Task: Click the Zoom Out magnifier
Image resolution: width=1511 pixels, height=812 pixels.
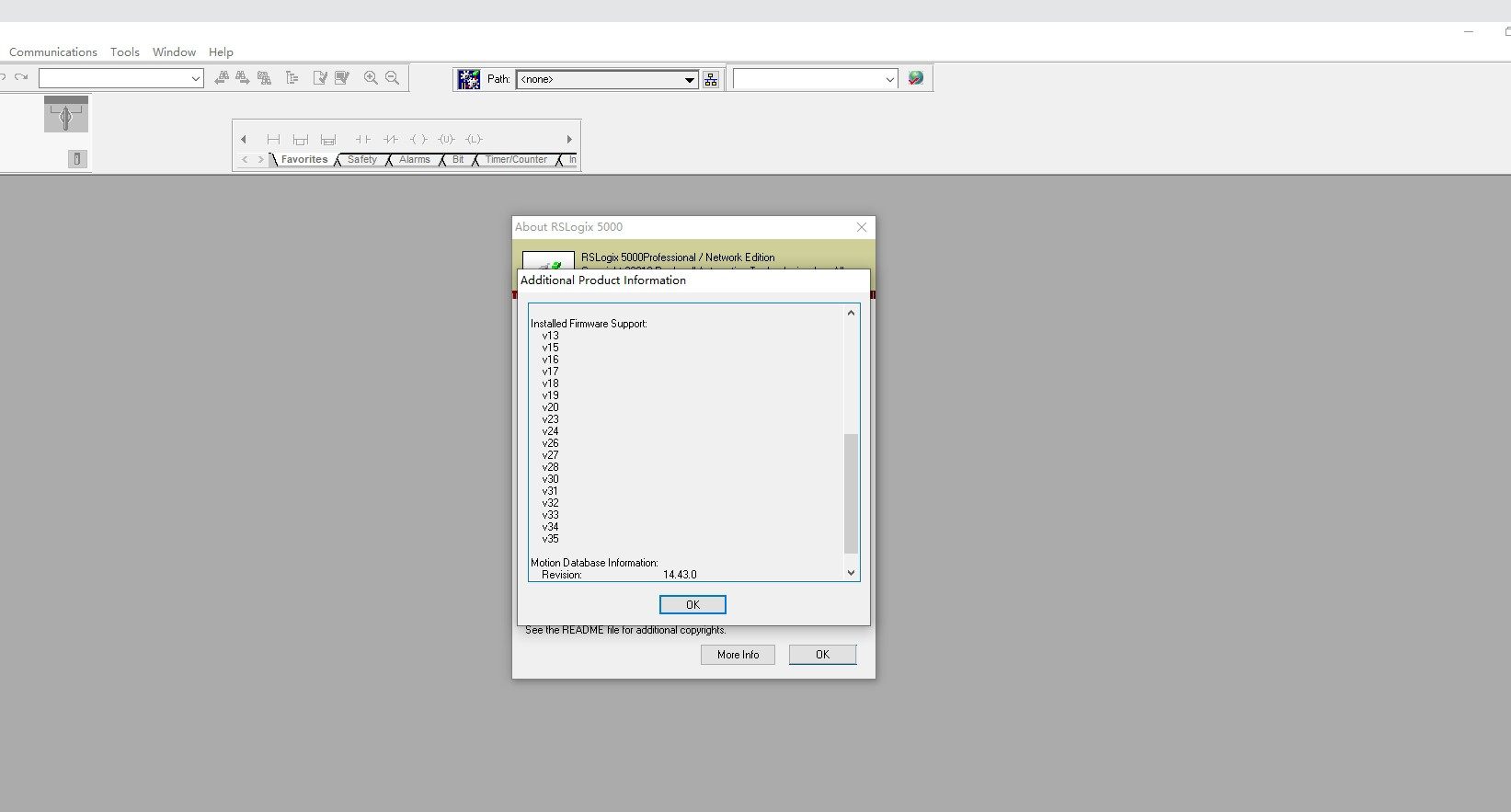Action: click(x=393, y=78)
